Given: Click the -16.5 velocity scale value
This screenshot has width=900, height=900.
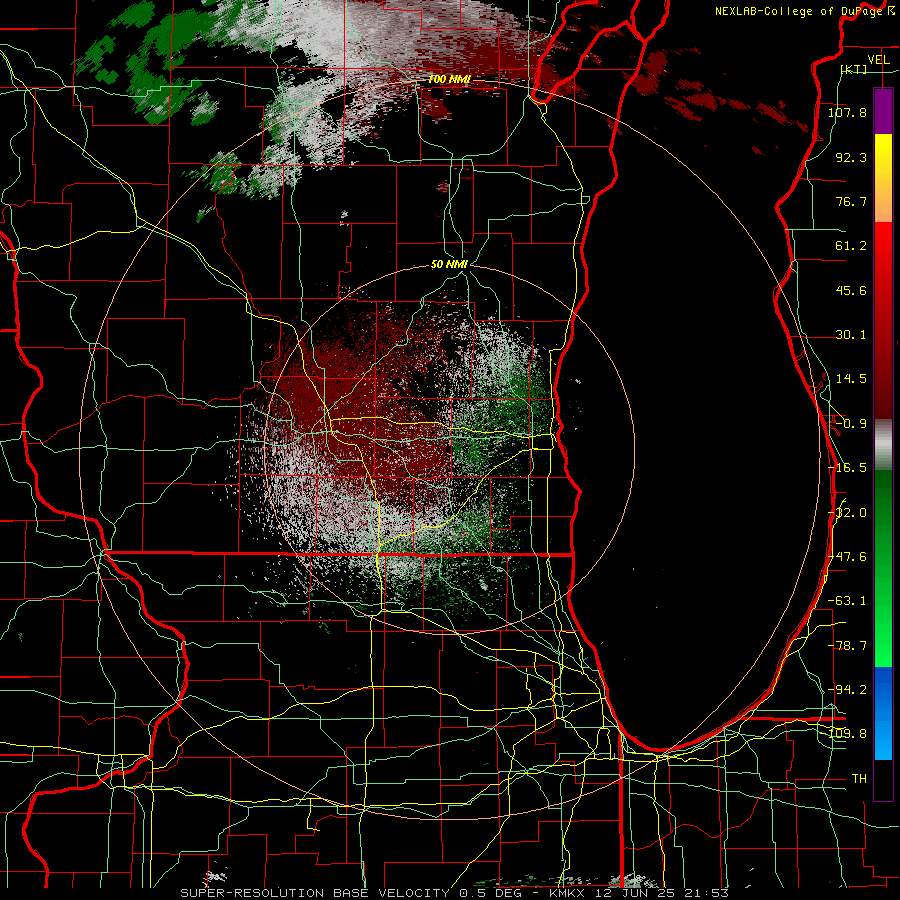Looking at the screenshot, I should (x=847, y=468).
